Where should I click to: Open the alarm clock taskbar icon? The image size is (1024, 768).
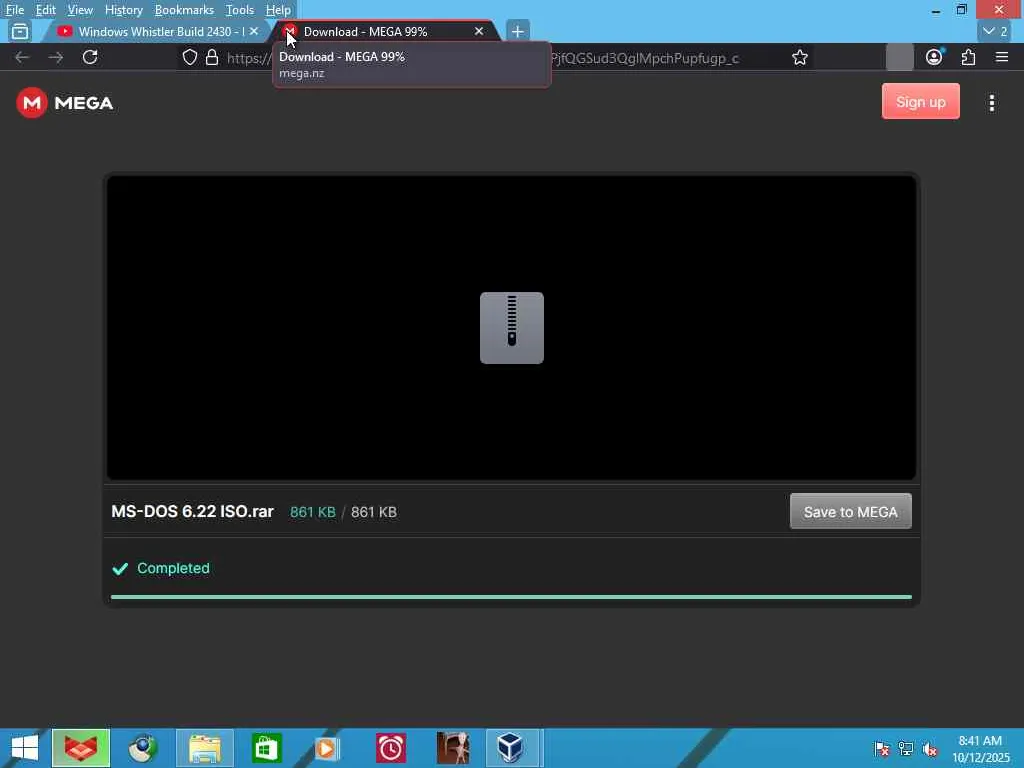391,748
